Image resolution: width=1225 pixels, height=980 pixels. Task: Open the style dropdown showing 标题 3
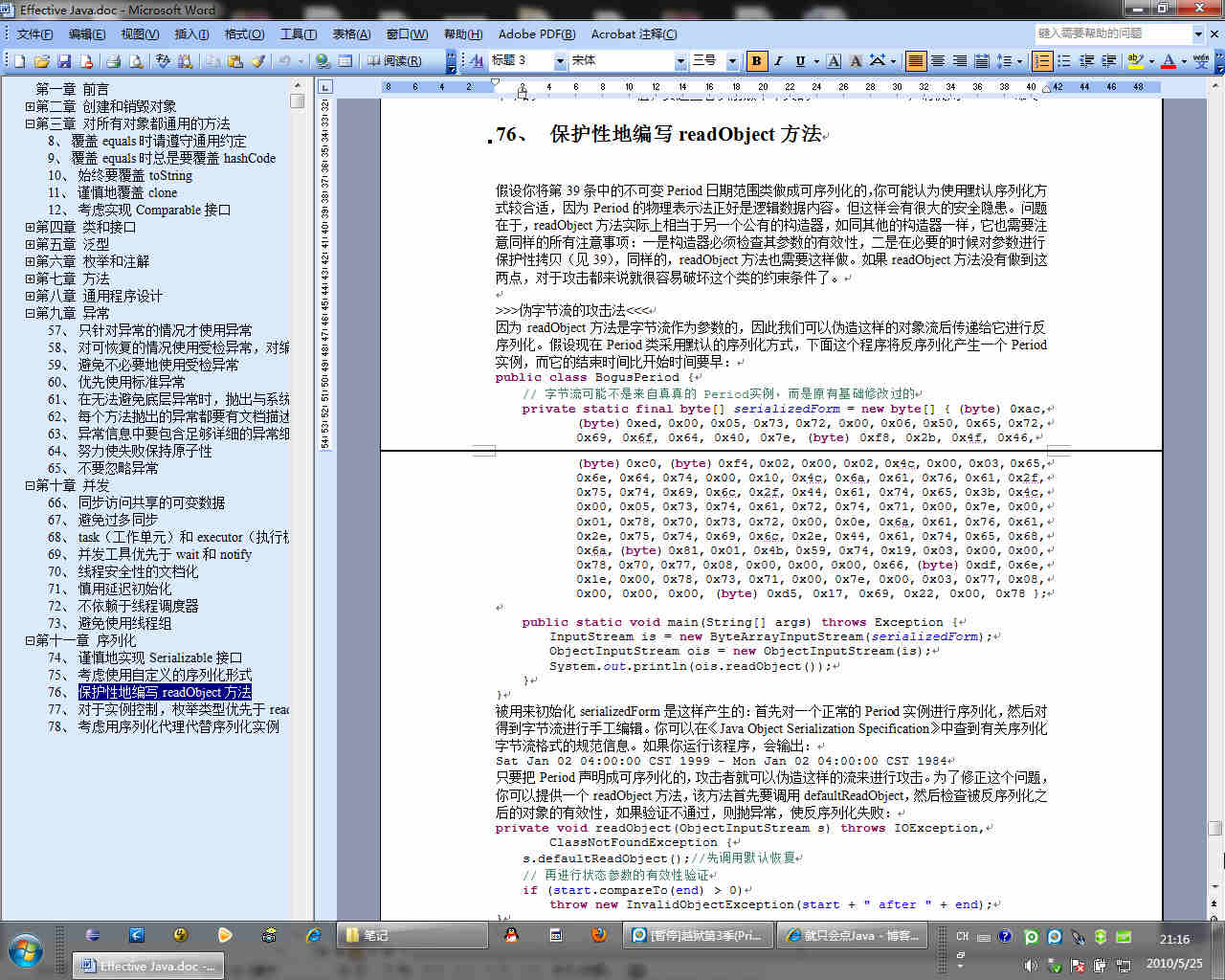coord(560,61)
